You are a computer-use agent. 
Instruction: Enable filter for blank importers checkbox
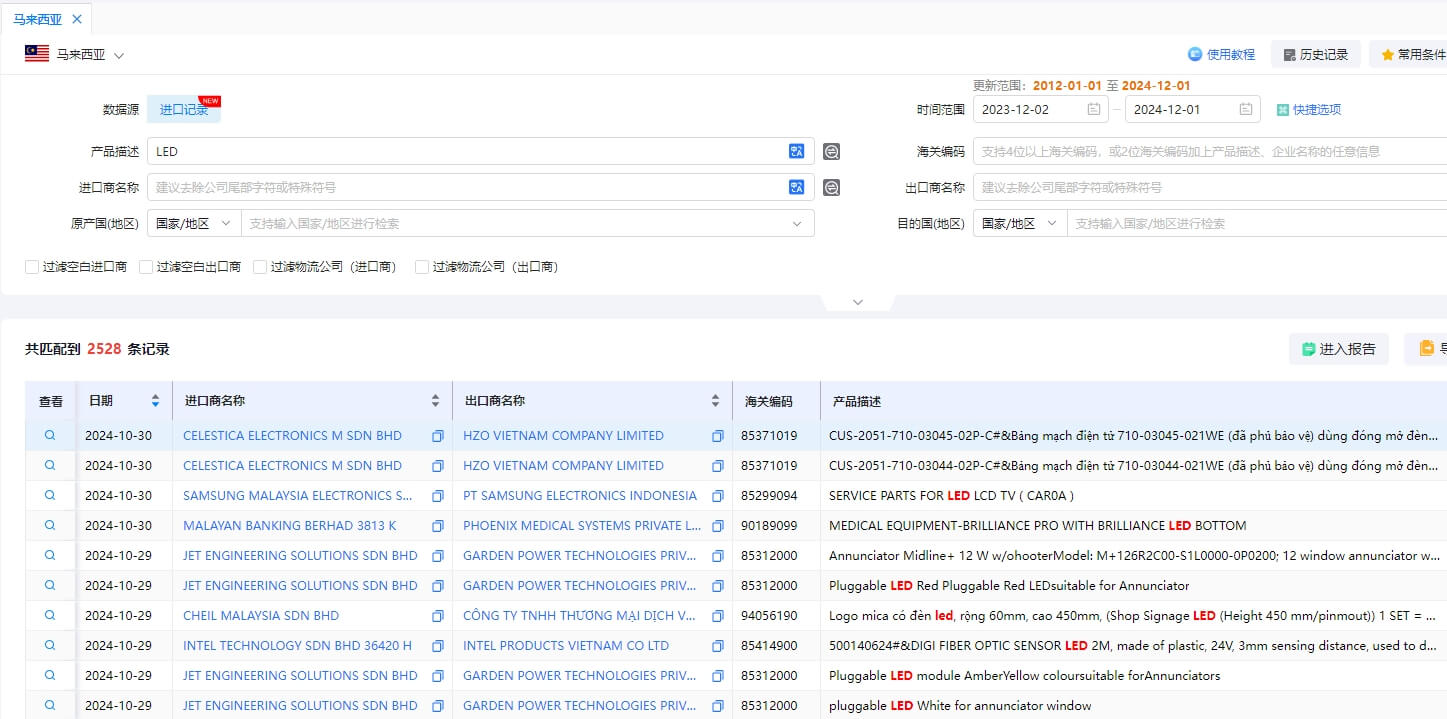[x=32, y=267]
